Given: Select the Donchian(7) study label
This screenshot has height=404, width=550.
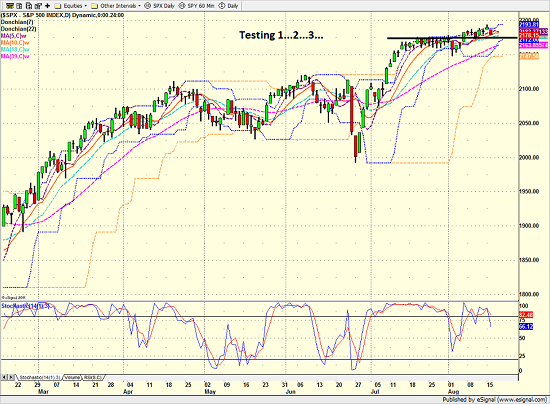Looking at the screenshot, I should 17,22.
